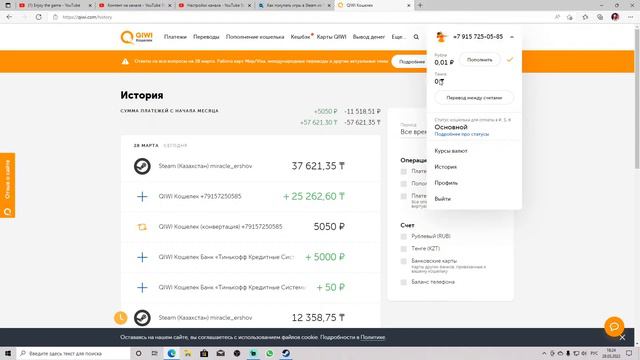Switch to Настройки канала YouTube tab
Screen dimensions: 640x360
[x=216, y=5]
